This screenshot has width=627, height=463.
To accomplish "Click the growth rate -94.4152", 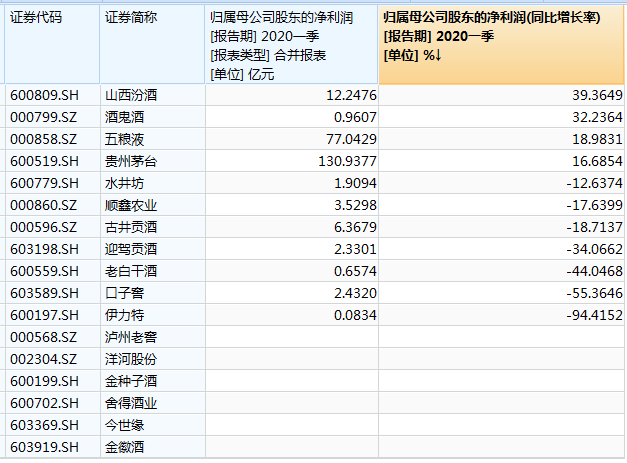I will (595, 315).
